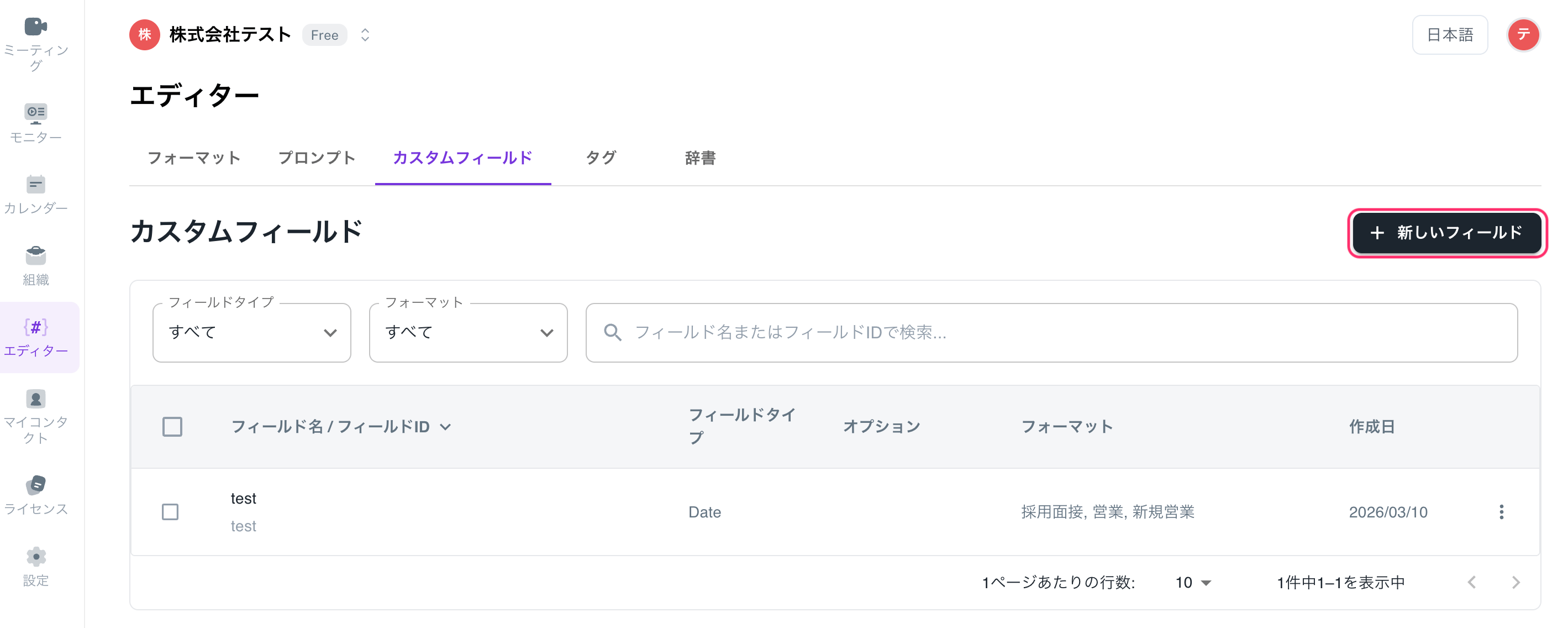Select the カスタムフィールド tab
The width and height of the screenshot is (1568, 628).
(x=462, y=158)
